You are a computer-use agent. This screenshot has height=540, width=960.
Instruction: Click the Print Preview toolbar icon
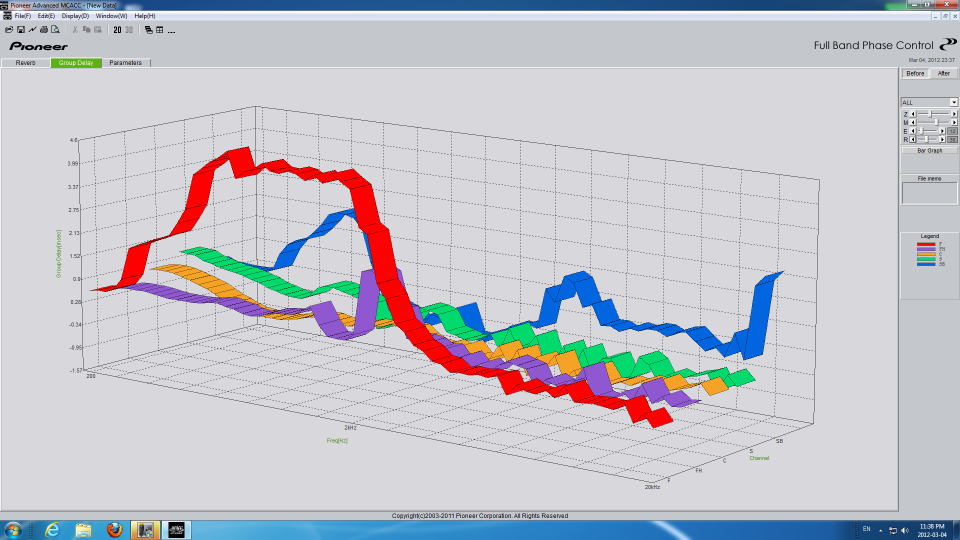pos(56,29)
